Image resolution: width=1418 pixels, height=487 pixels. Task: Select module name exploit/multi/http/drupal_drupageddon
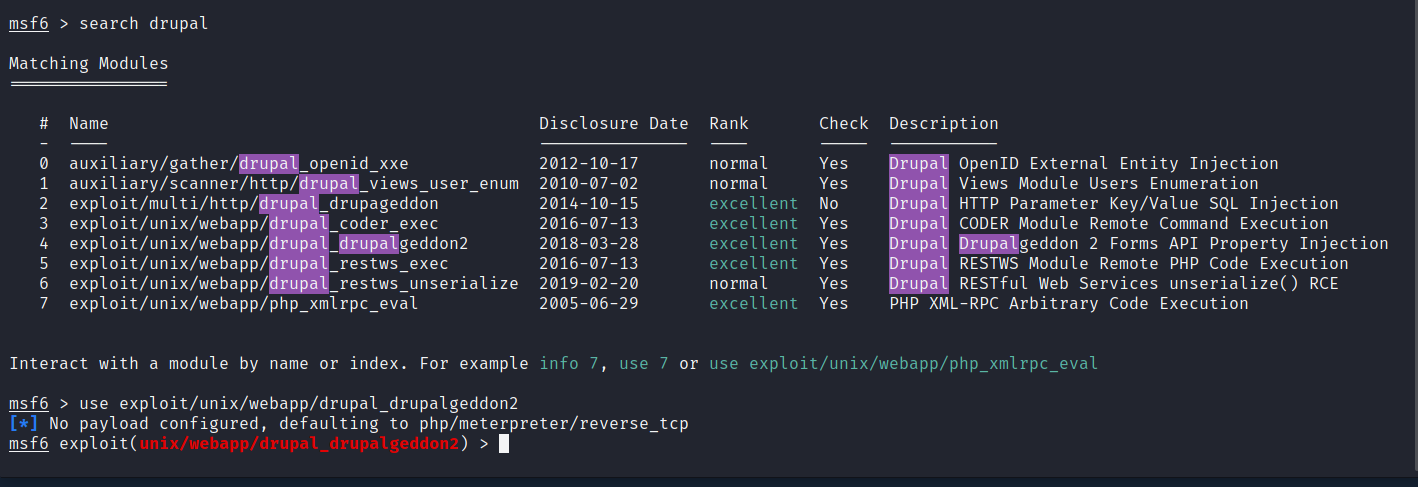(x=253, y=204)
